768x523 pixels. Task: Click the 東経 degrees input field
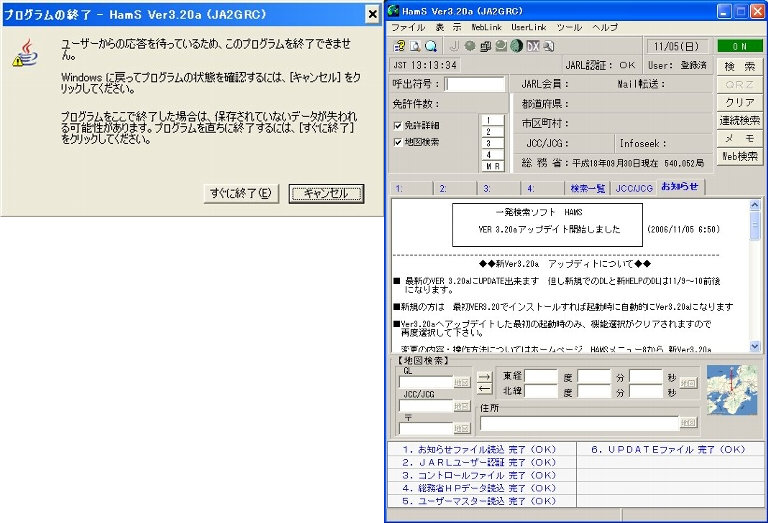(541, 377)
